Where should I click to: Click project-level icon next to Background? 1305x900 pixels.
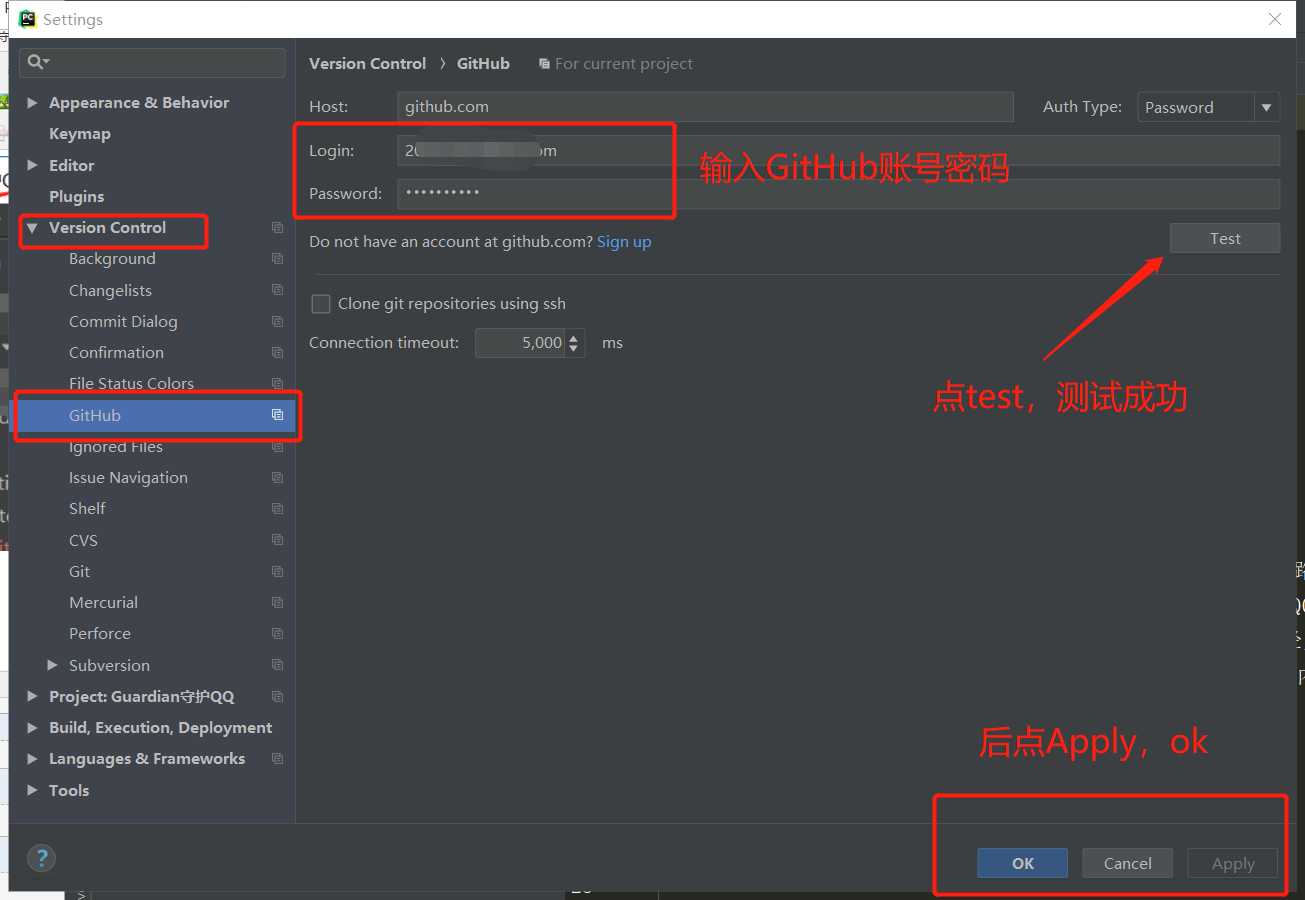pos(277,259)
